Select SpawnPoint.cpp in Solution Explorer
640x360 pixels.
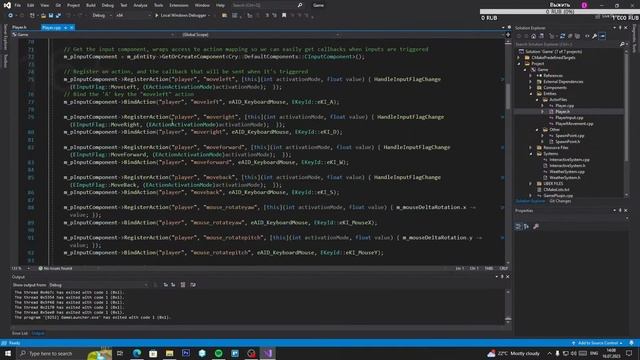coord(570,136)
